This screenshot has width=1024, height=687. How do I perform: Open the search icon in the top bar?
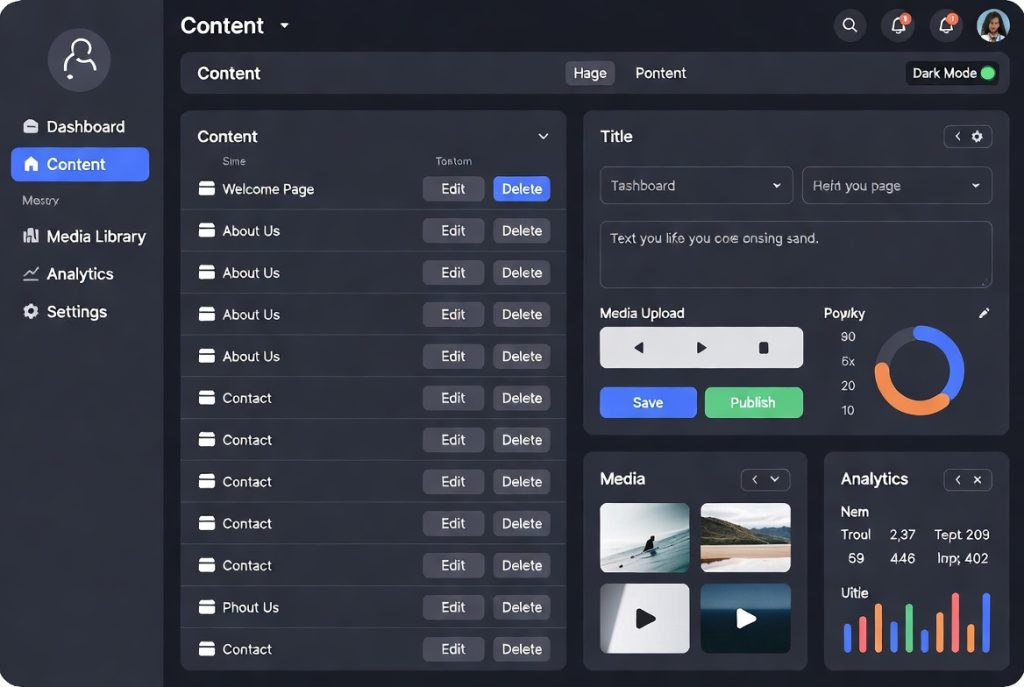click(850, 25)
